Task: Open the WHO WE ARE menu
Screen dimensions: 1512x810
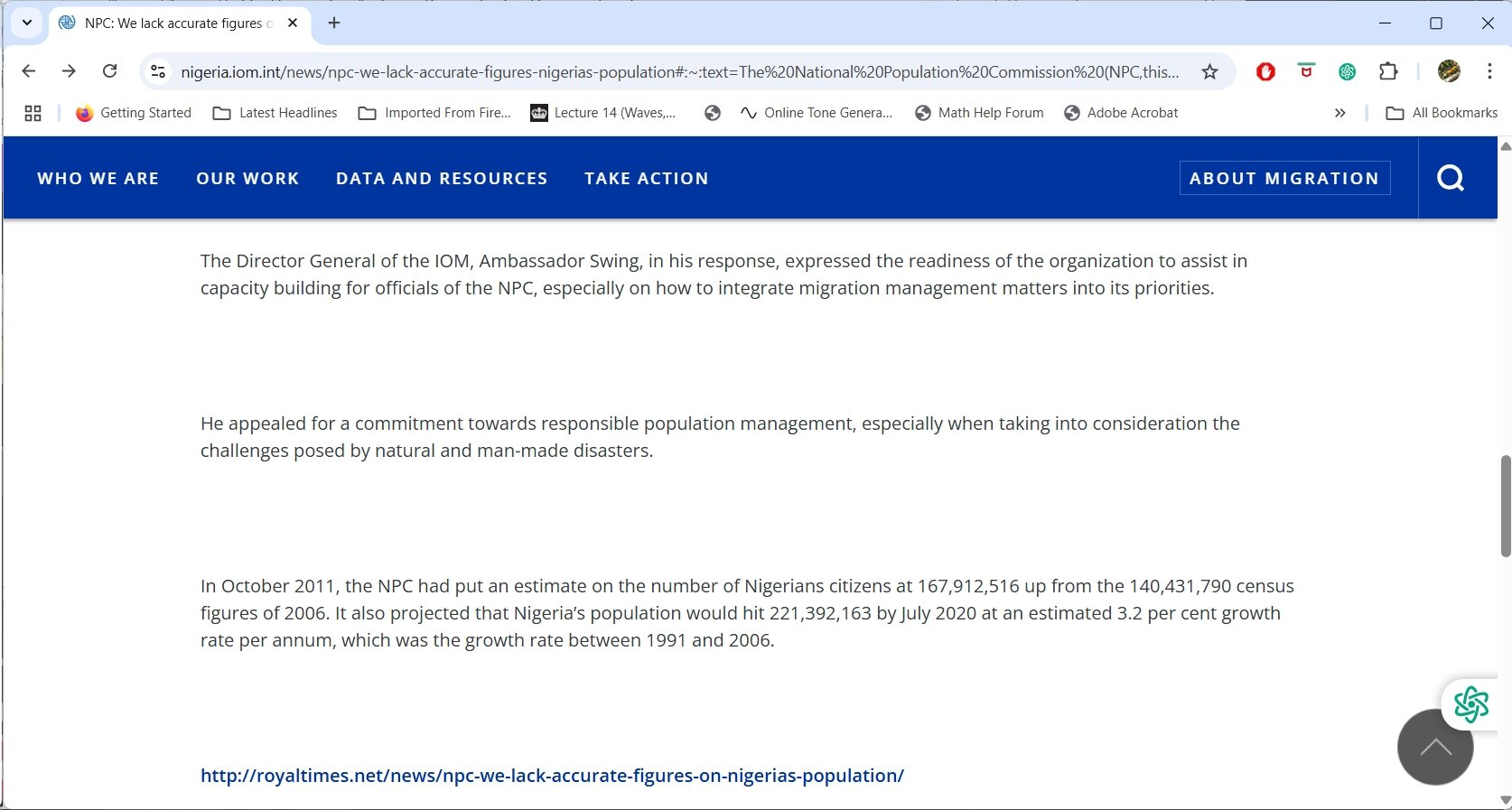Action: (98, 179)
